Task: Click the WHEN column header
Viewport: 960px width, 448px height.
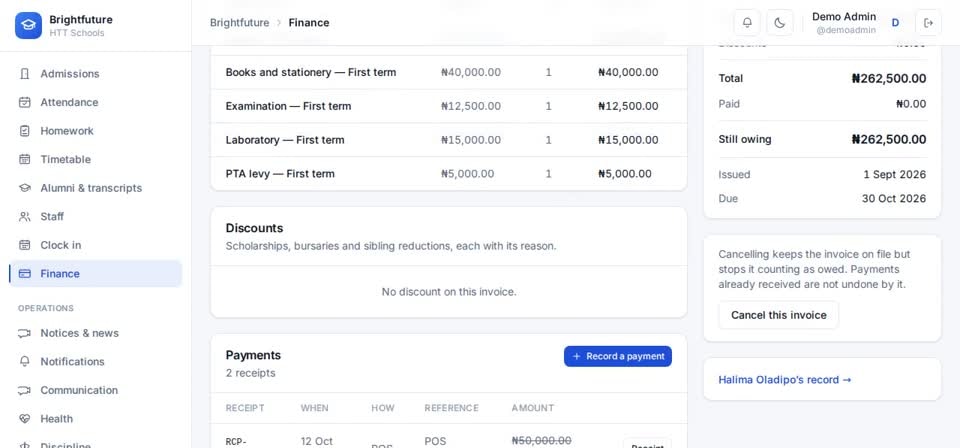Action: [x=314, y=408]
